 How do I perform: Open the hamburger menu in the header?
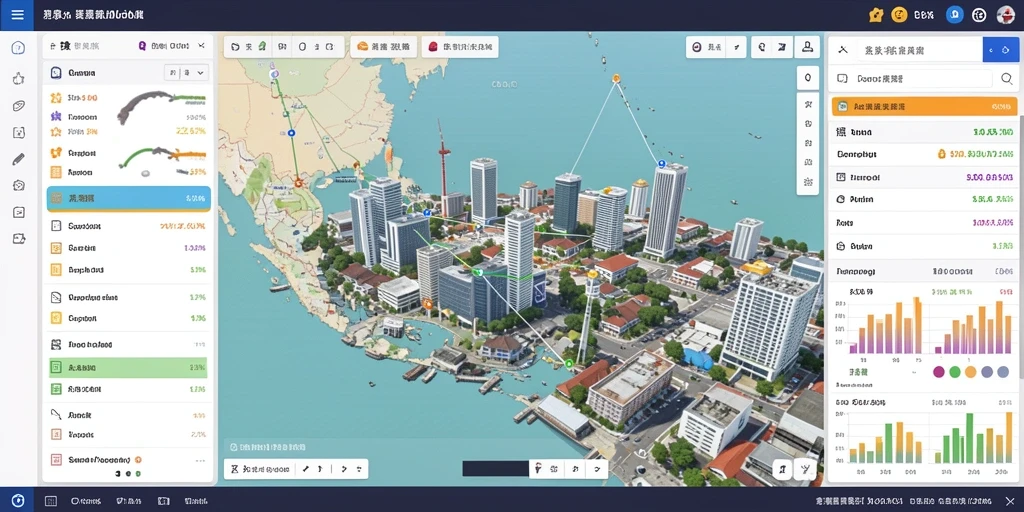click(x=18, y=14)
